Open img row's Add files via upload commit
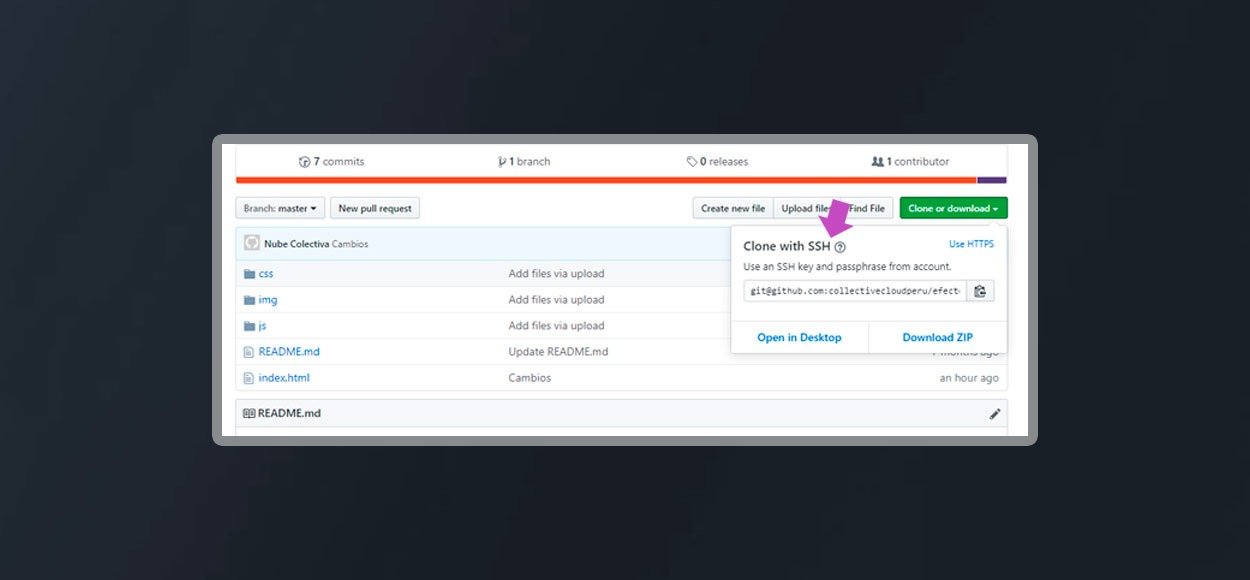Screen dimensions: 1250x580 tap(556, 300)
